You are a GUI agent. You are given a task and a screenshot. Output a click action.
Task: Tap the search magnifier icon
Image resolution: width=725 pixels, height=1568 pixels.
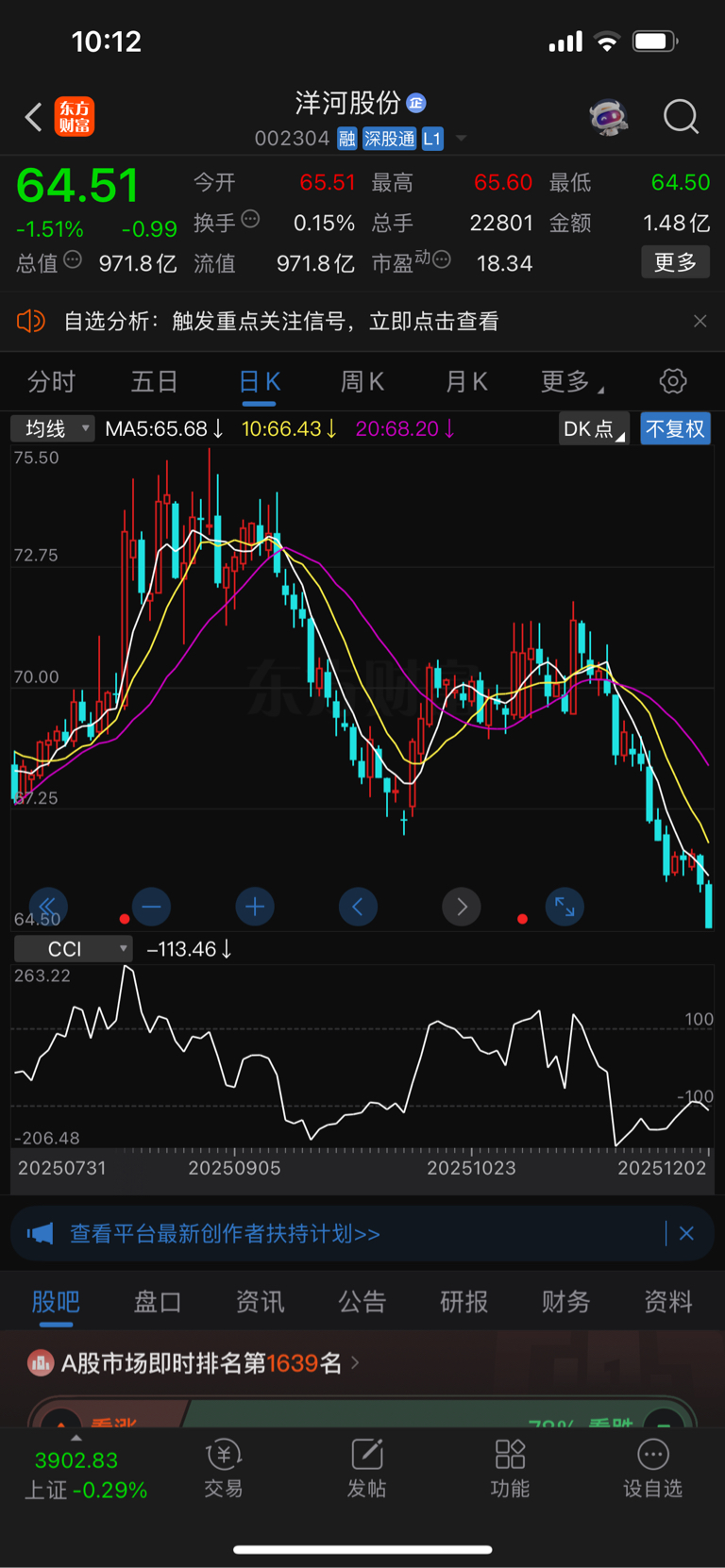[681, 117]
